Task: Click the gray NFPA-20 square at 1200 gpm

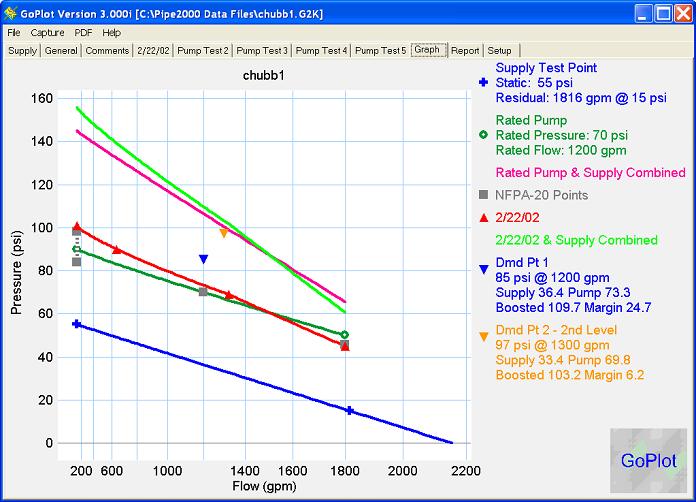Action: pos(203,292)
